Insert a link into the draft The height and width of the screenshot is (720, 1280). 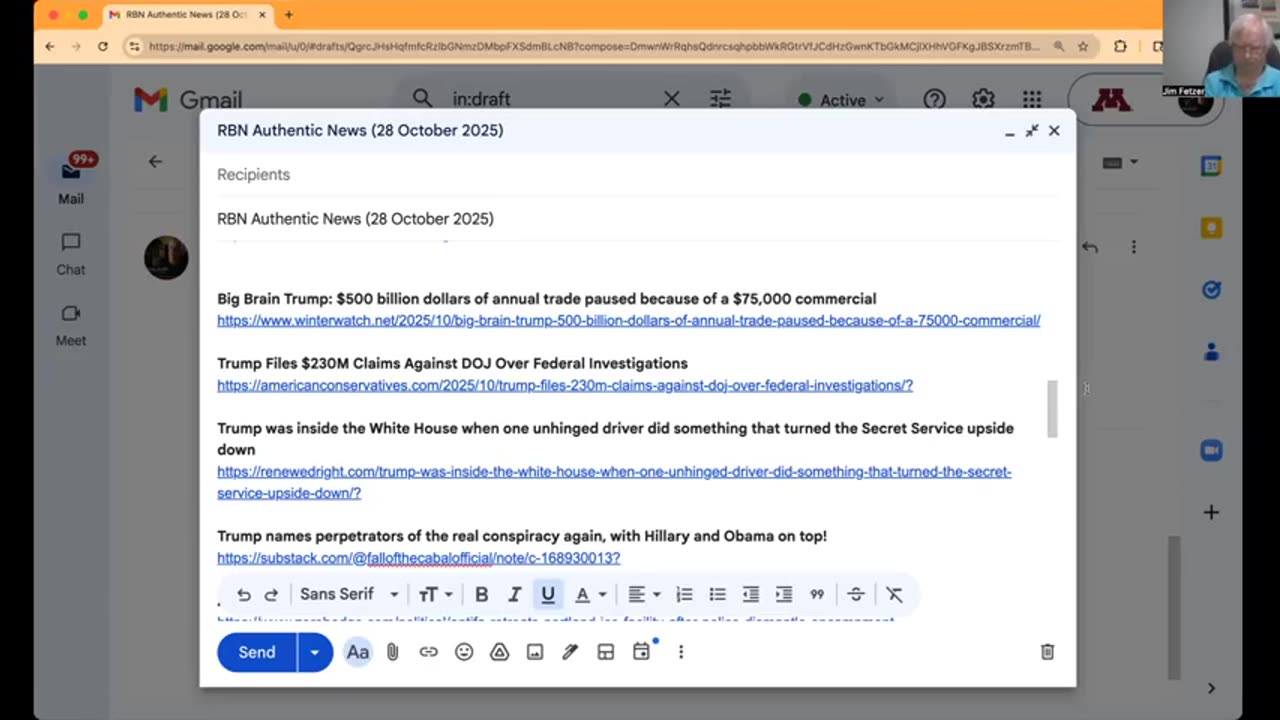(x=428, y=652)
